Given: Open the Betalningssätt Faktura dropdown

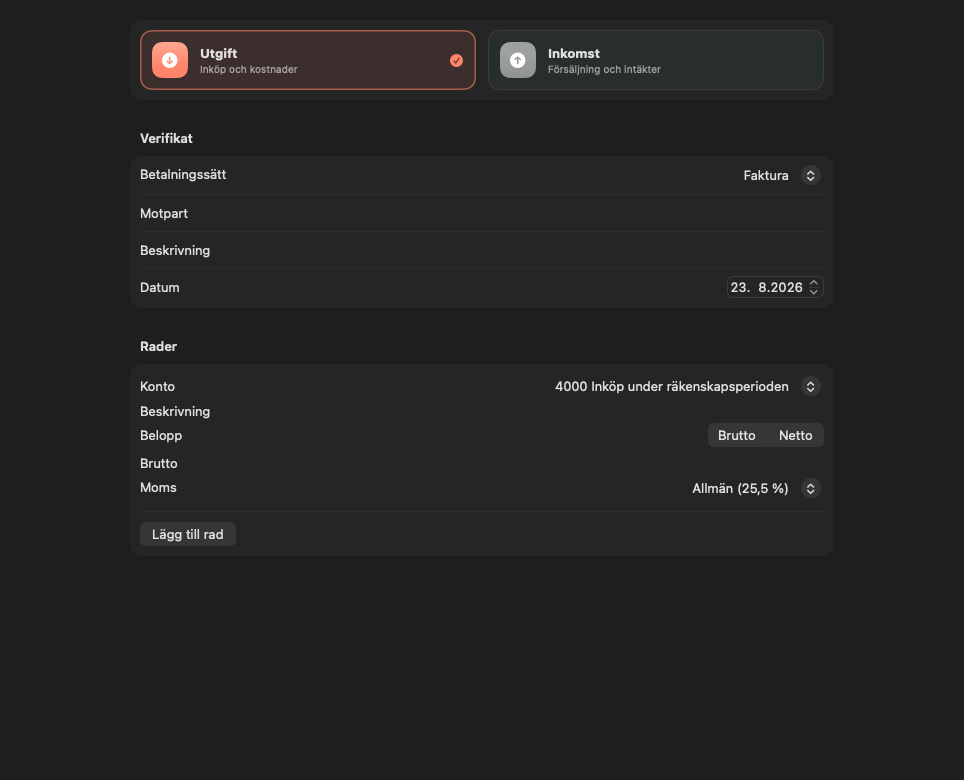Looking at the screenshot, I should pos(781,176).
